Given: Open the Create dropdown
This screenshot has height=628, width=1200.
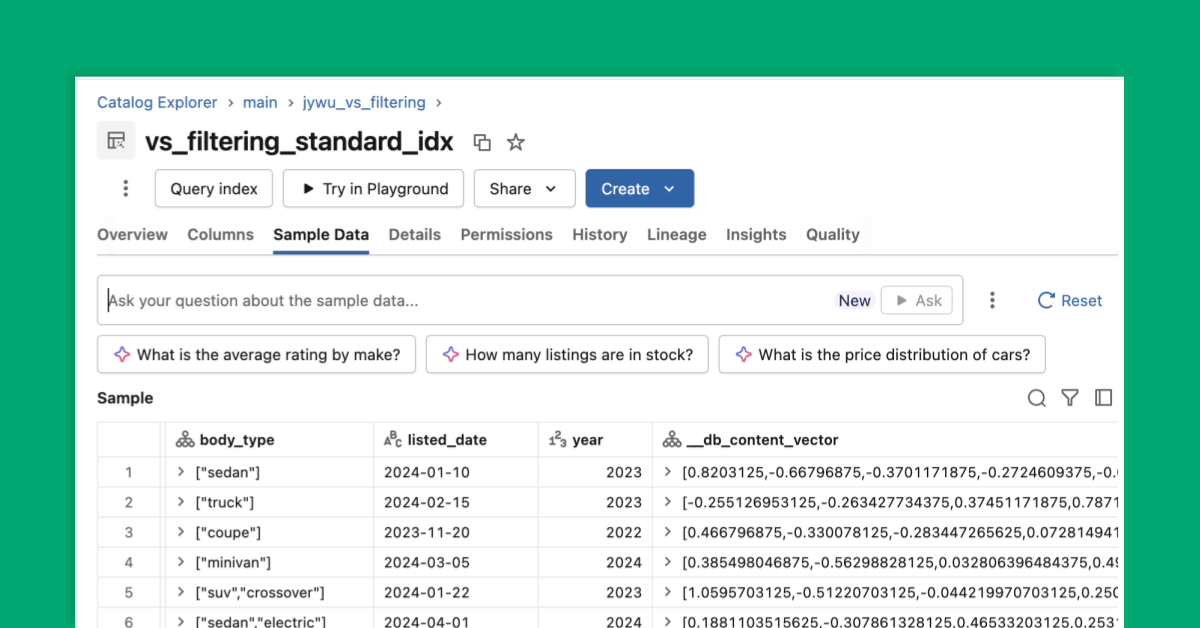Looking at the screenshot, I should click(x=639, y=188).
